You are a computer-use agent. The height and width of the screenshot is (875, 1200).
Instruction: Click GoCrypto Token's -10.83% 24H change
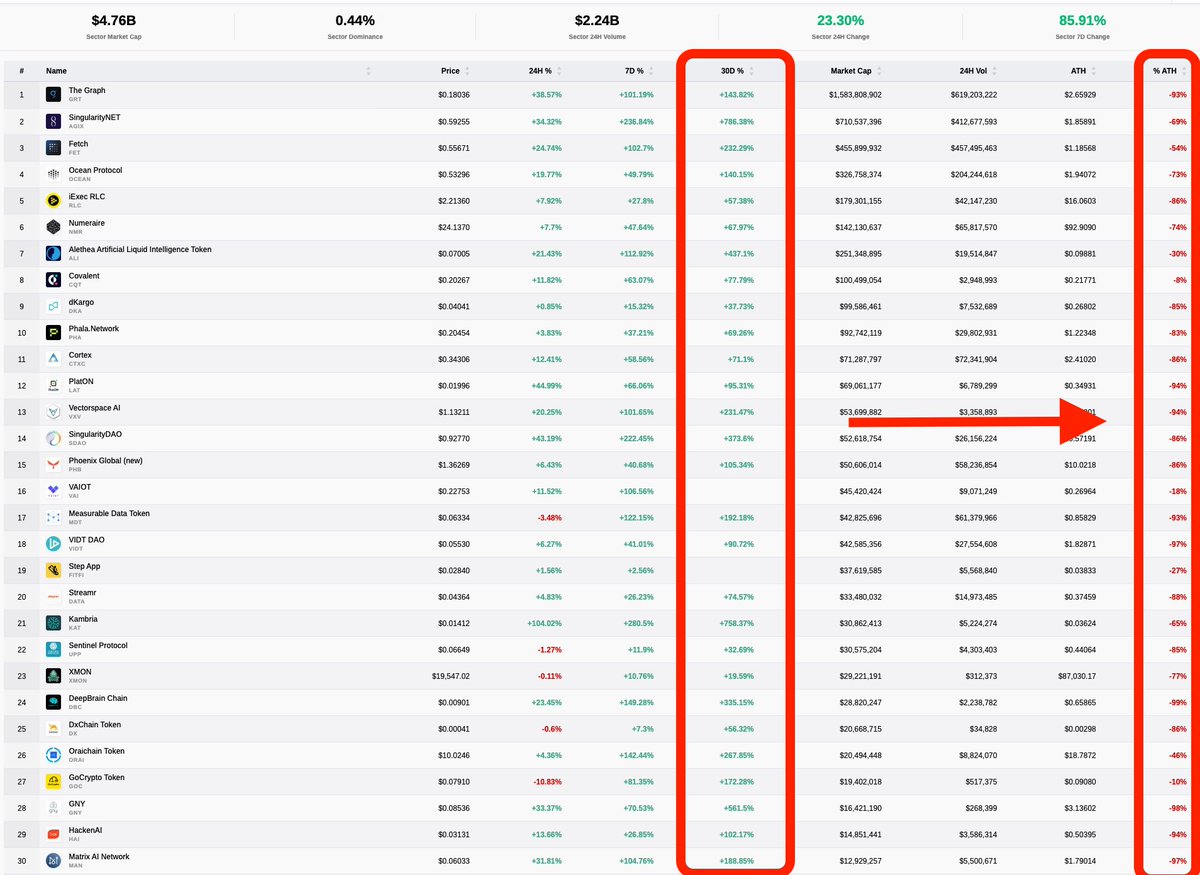[546, 782]
